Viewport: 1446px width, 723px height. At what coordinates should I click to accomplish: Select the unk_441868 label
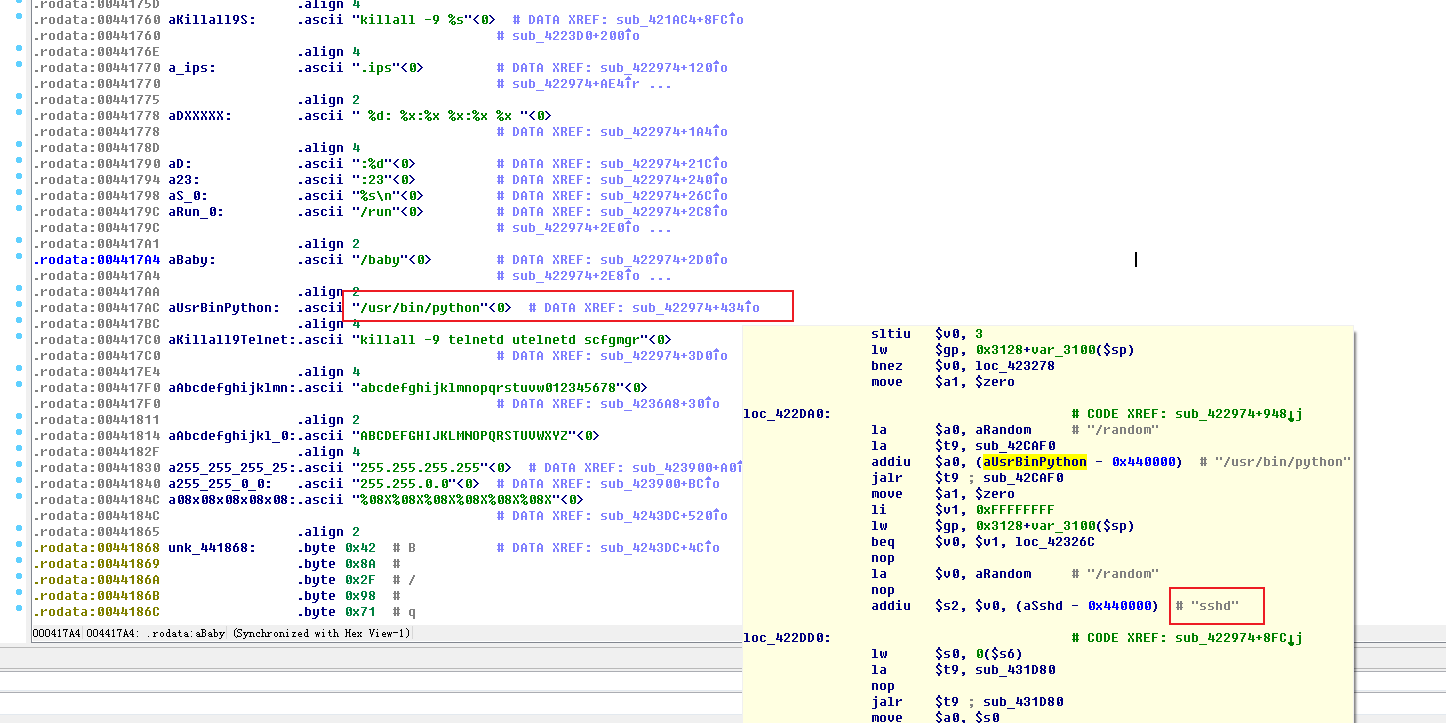(212, 548)
